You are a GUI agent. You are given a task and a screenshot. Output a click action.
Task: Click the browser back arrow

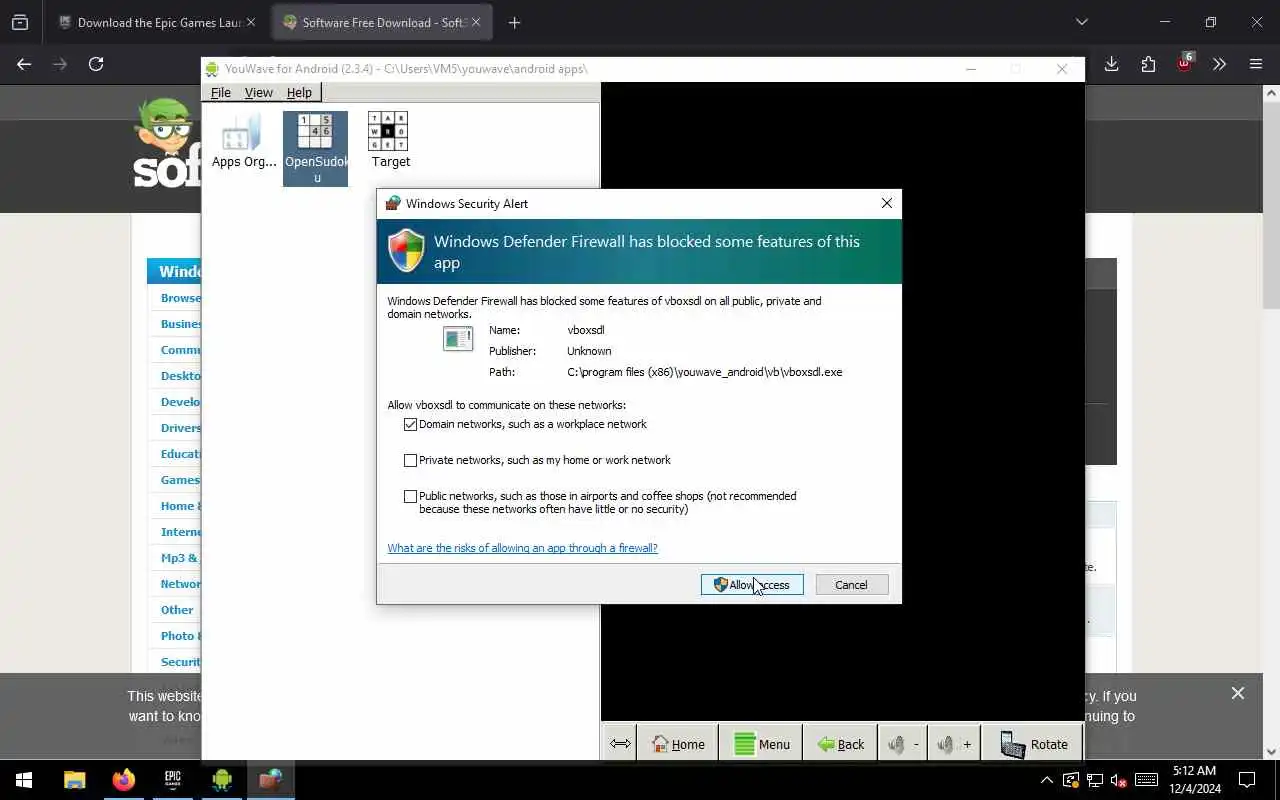[x=24, y=64]
